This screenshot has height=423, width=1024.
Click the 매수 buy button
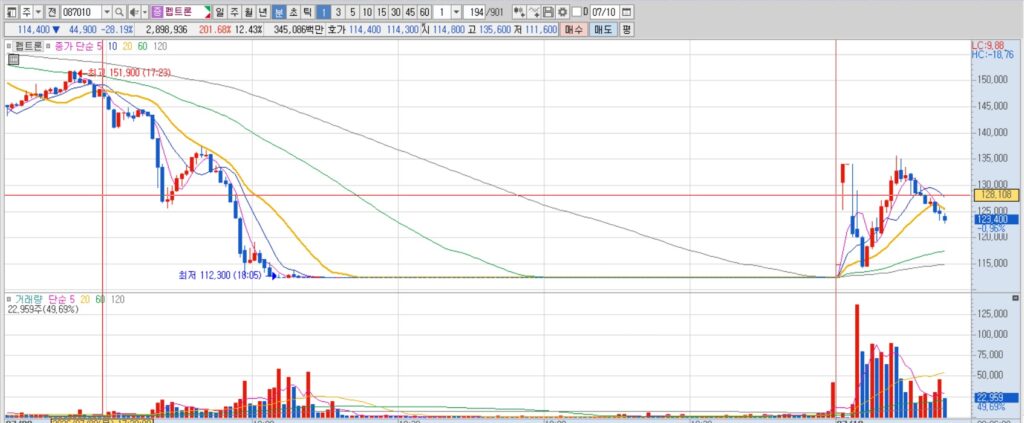(x=574, y=29)
